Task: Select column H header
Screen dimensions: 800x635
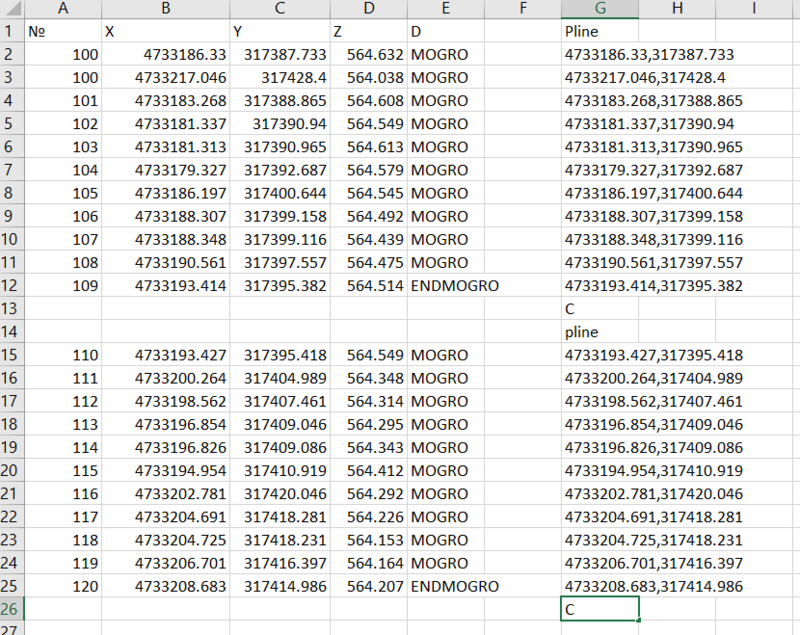Action: pyautogui.click(x=677, y=9)
